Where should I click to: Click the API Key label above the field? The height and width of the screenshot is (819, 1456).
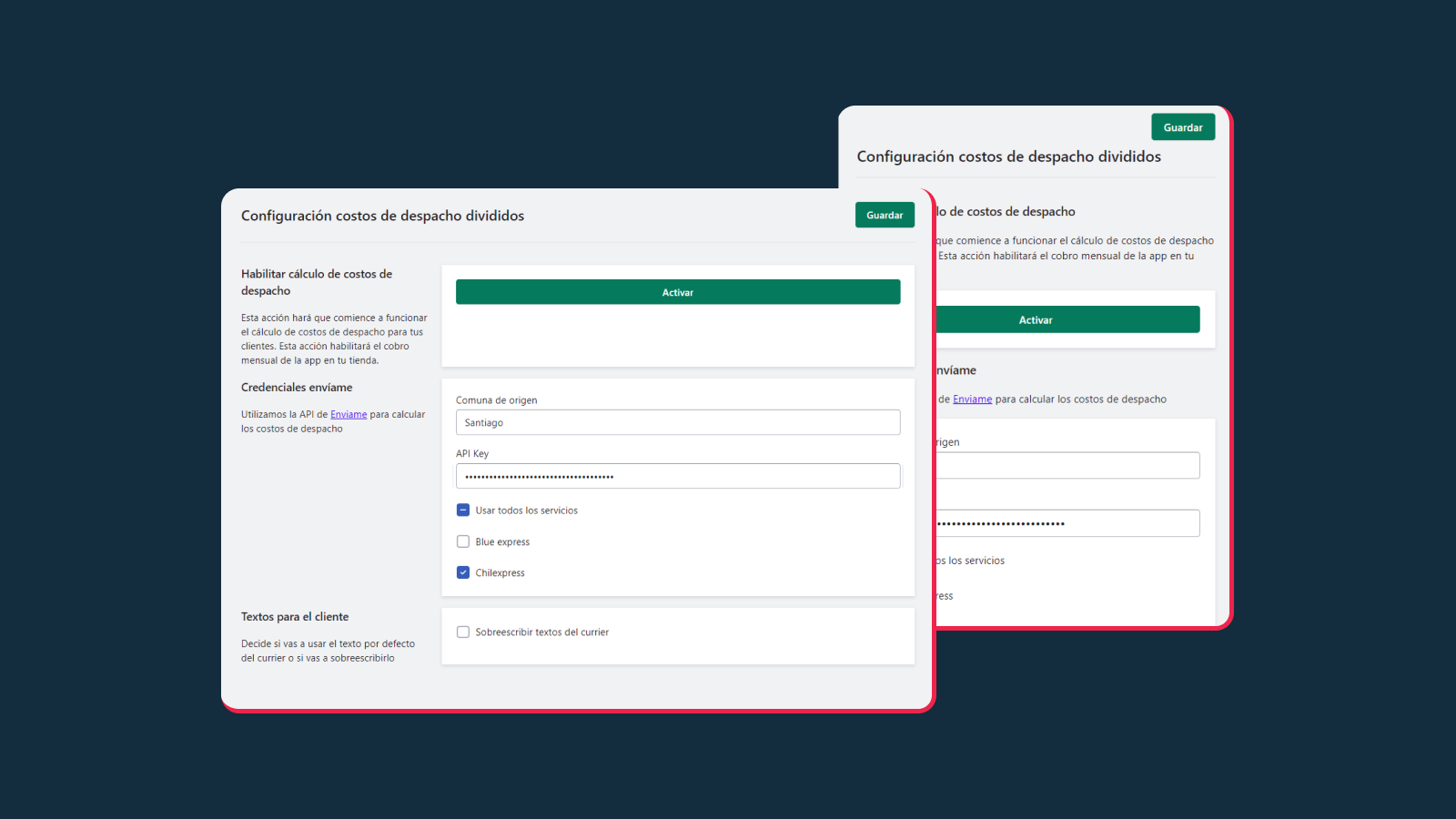[x=472, y=453]
